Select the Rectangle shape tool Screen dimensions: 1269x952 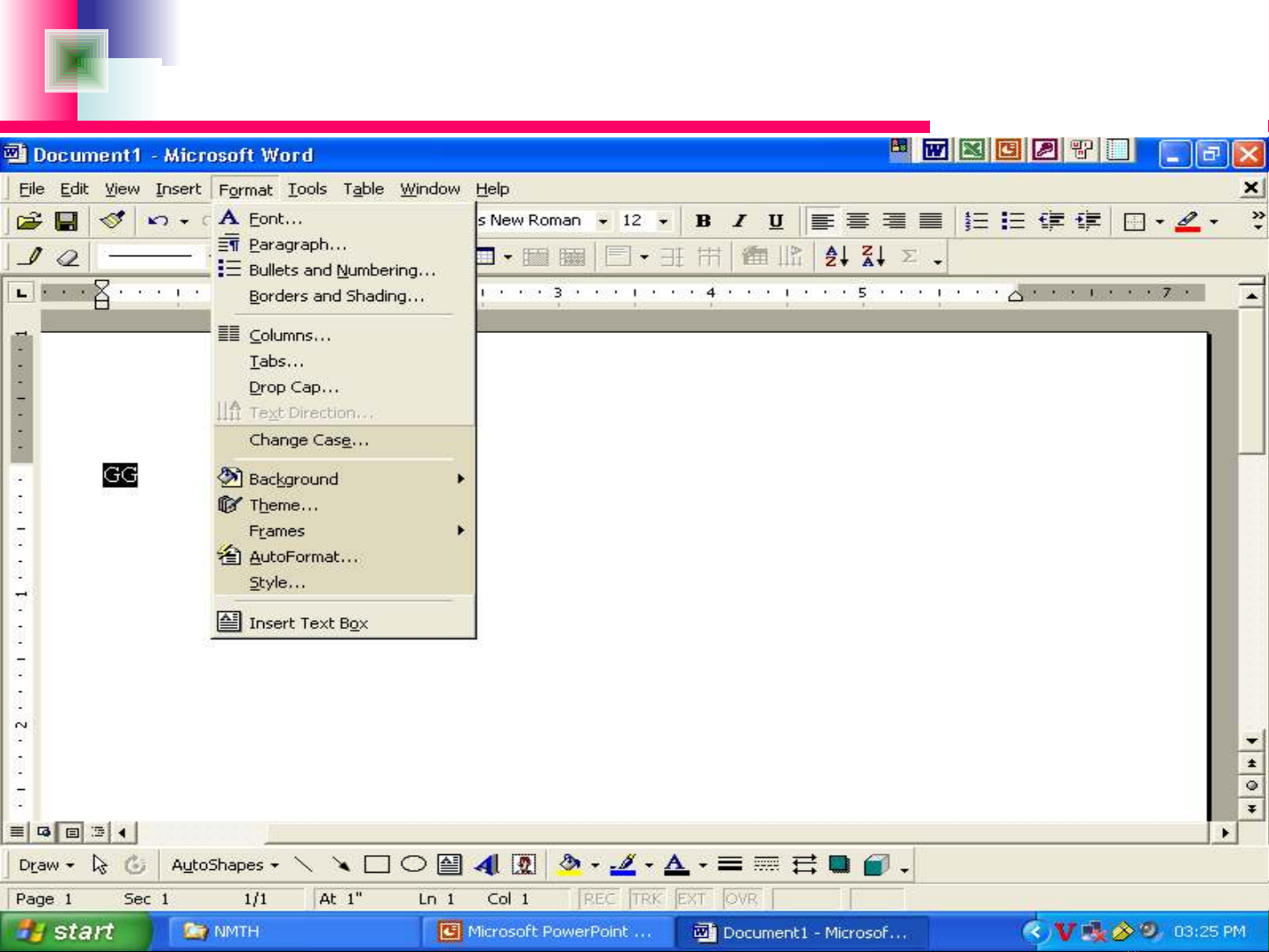376,865
